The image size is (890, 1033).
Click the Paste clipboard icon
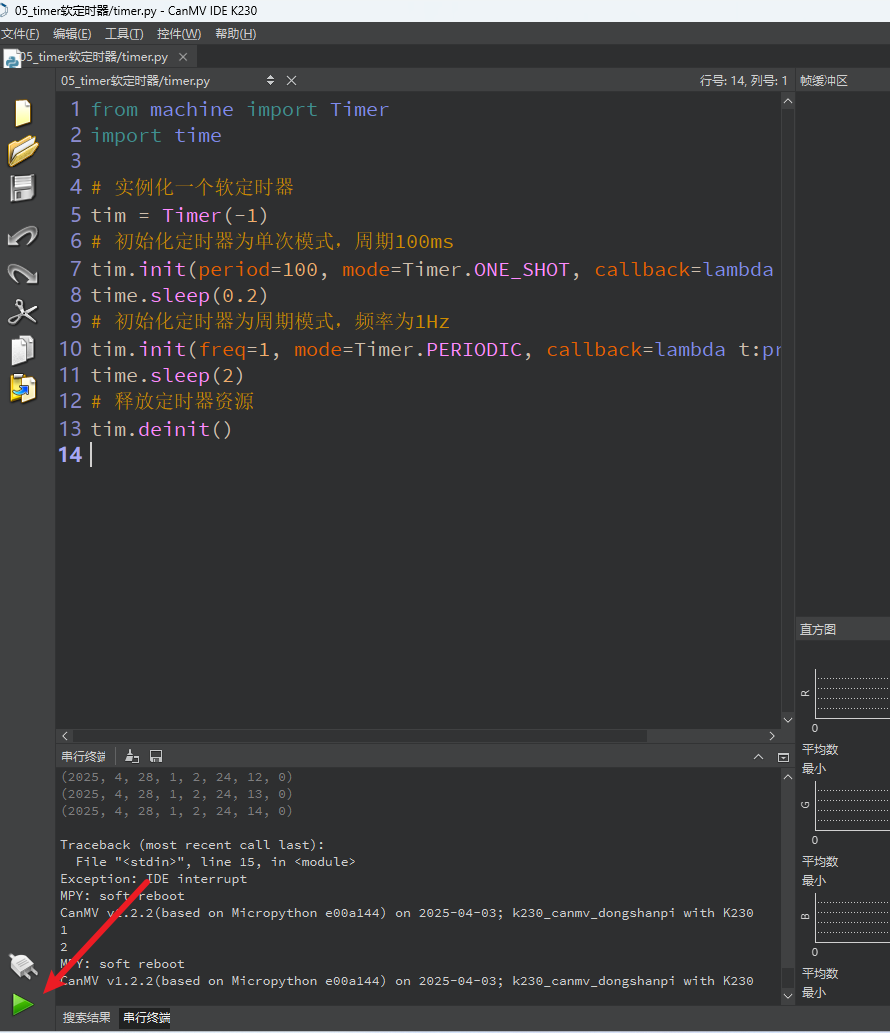click(x=23, y=388)
